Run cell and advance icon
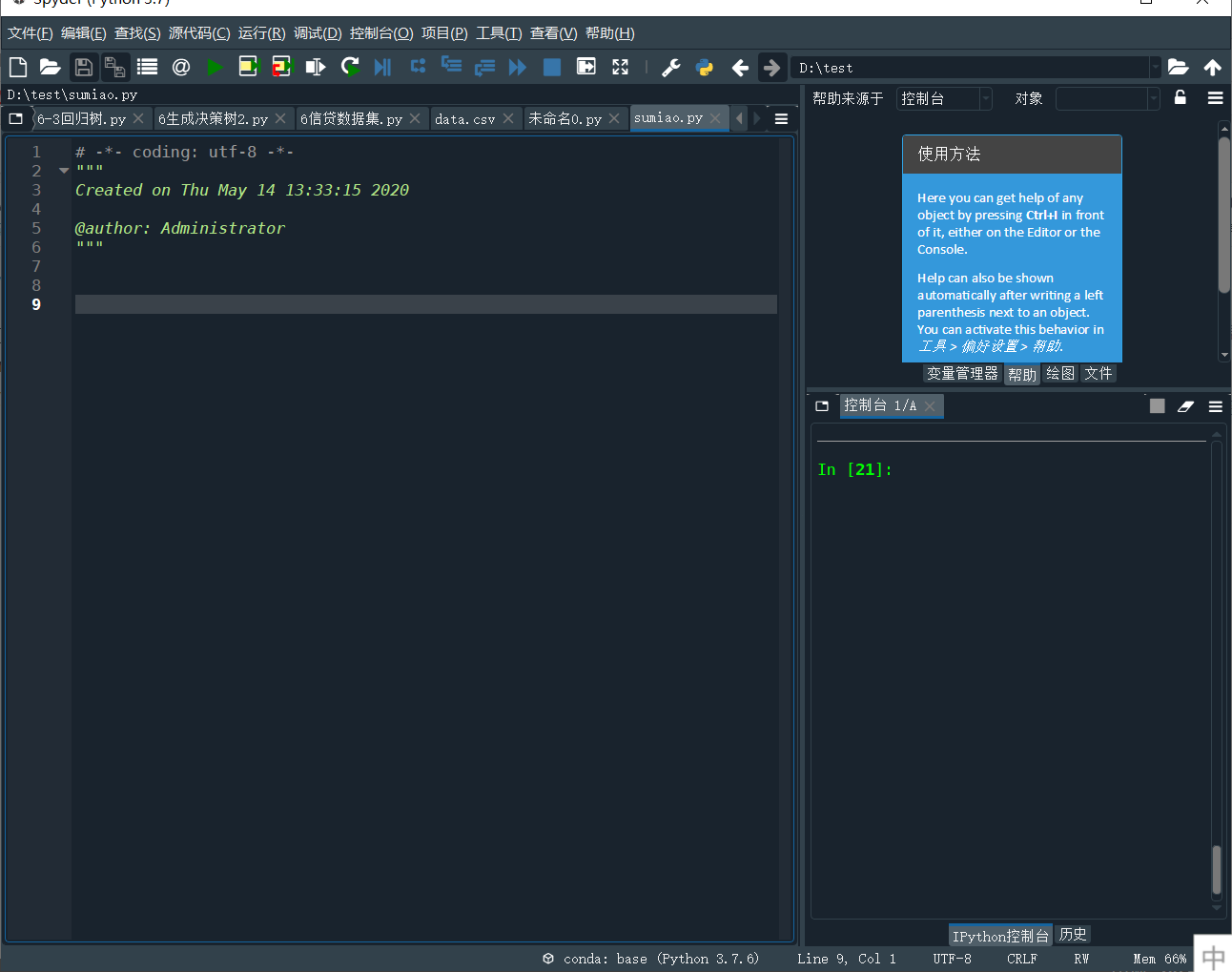This screenshot has width=1232, height=972. (x=281, y=67)
